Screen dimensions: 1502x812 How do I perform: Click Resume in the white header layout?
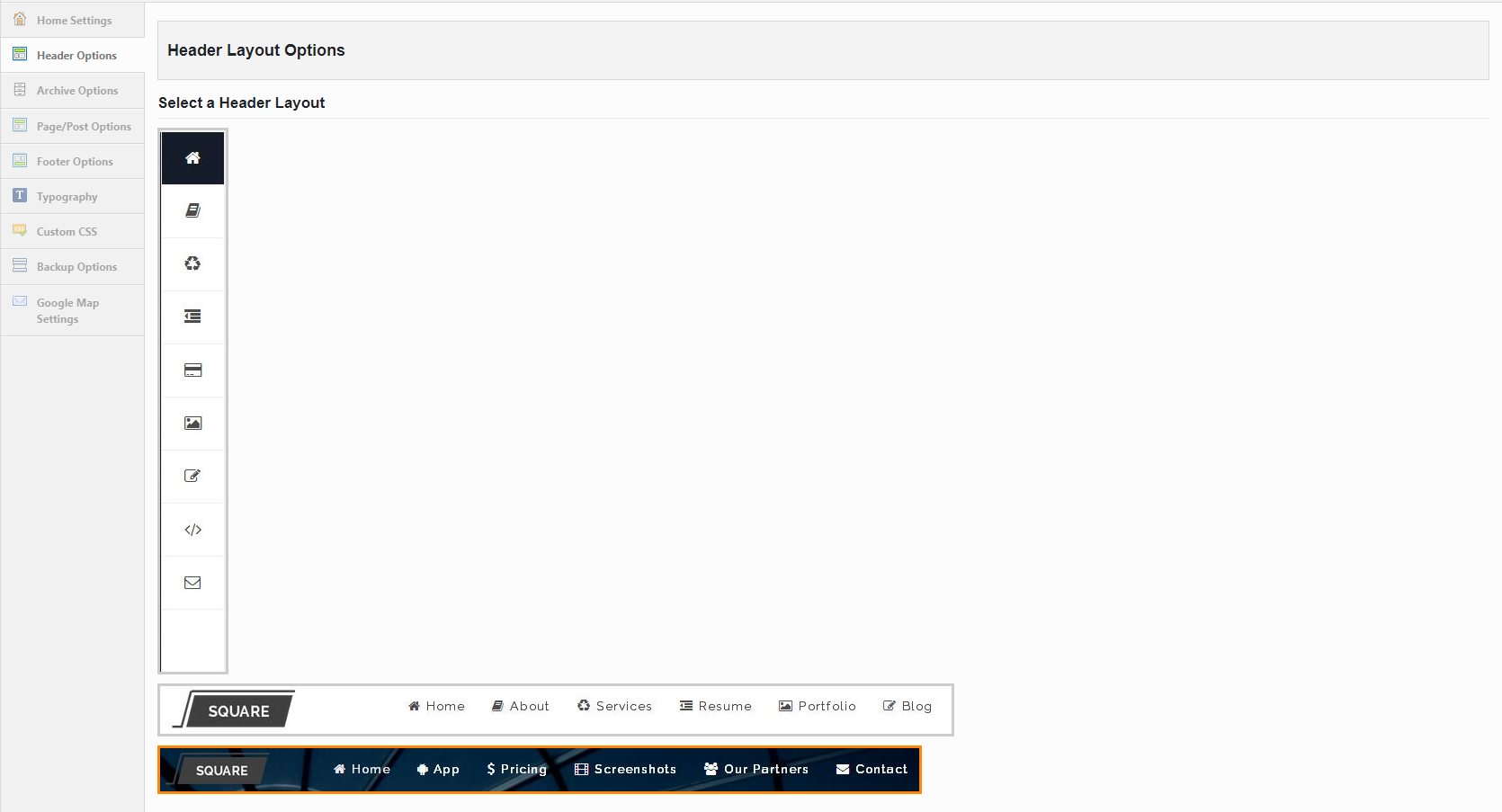click(715, 706)
